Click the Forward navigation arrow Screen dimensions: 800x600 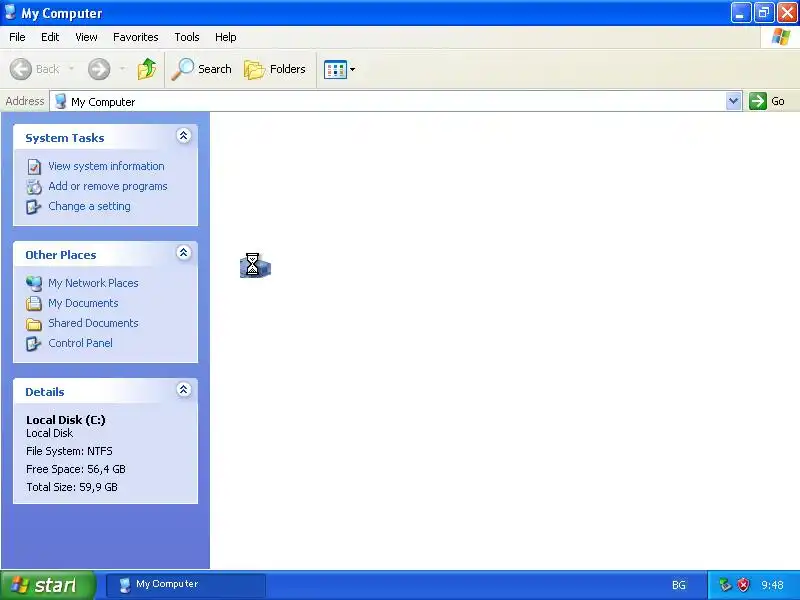click(99, 69)
